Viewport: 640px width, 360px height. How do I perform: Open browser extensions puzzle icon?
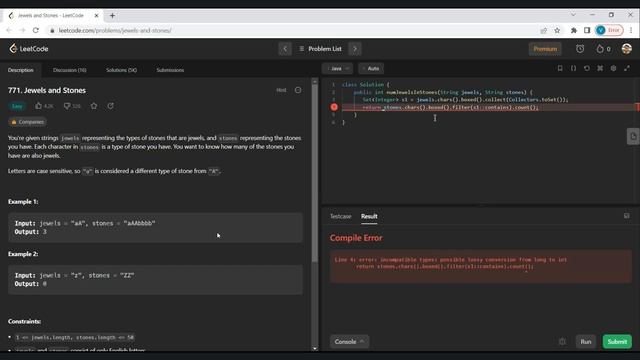click(x=573, y=30)
